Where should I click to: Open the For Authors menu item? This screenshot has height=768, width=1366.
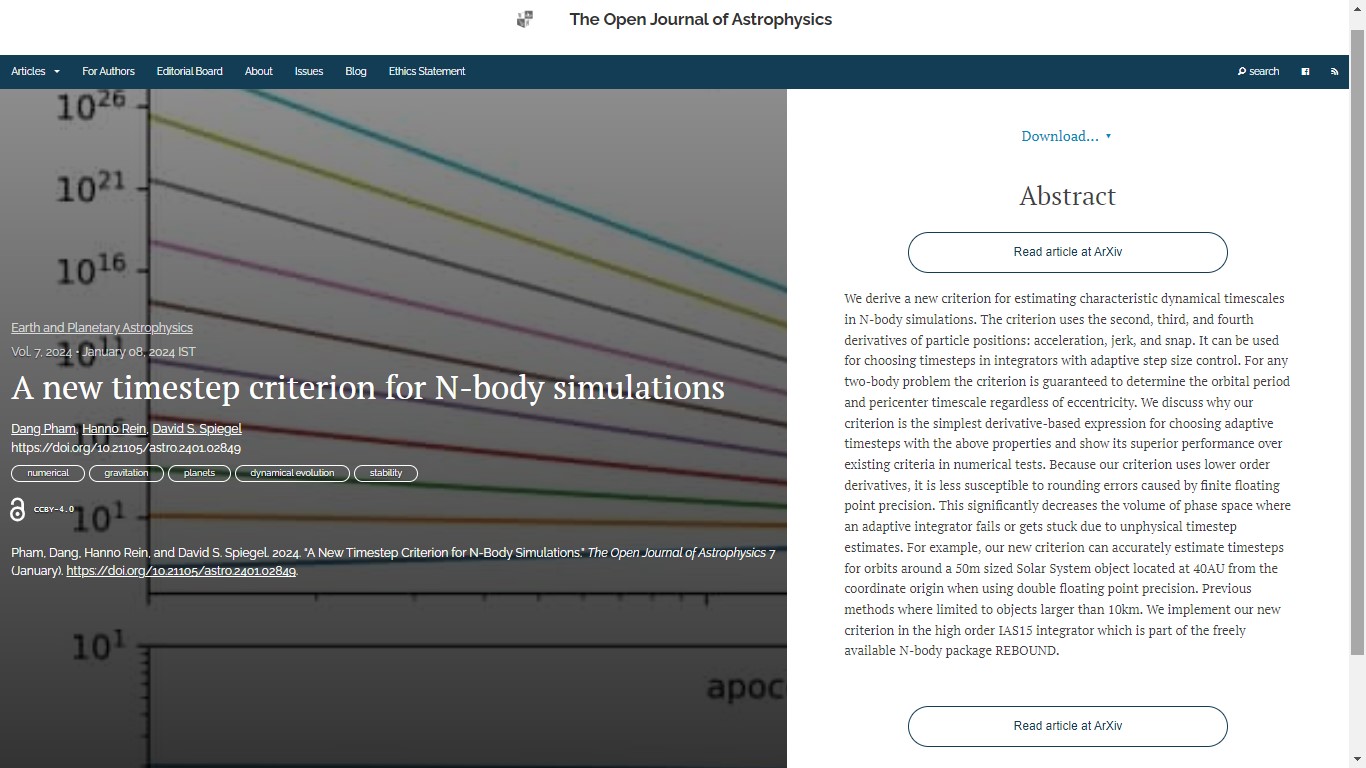point(108,72)
